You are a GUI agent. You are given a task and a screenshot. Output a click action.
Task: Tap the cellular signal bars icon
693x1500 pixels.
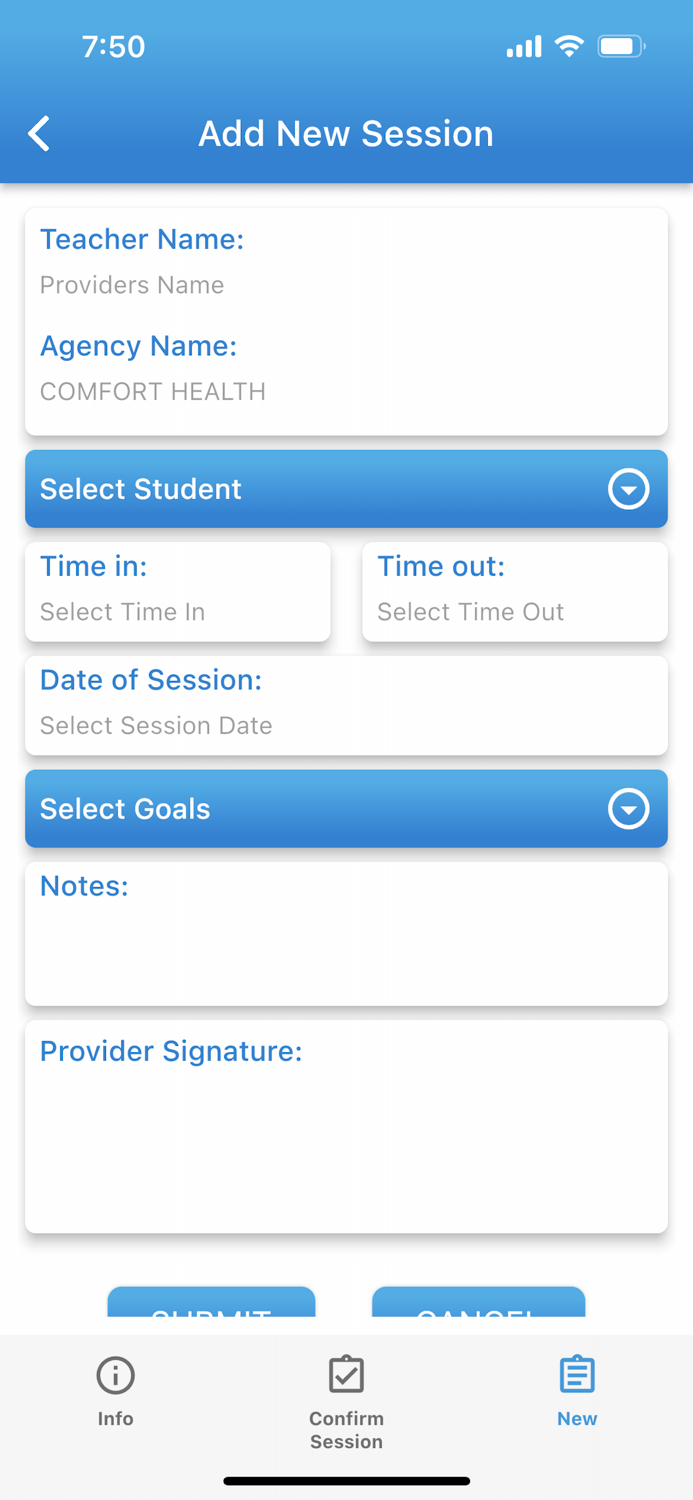coord(524,47)
